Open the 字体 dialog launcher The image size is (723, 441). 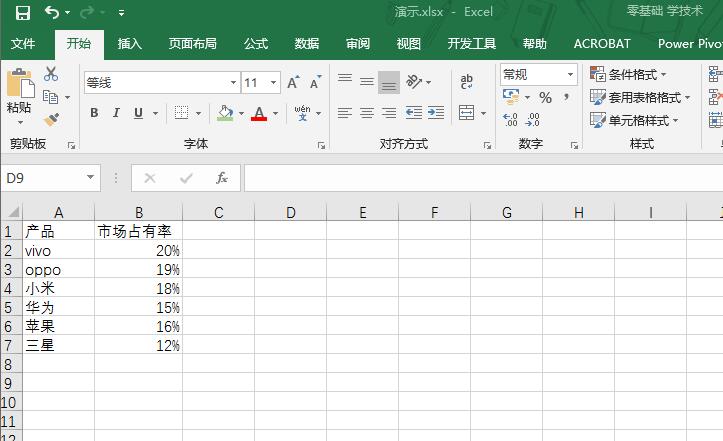coord(321,145)
